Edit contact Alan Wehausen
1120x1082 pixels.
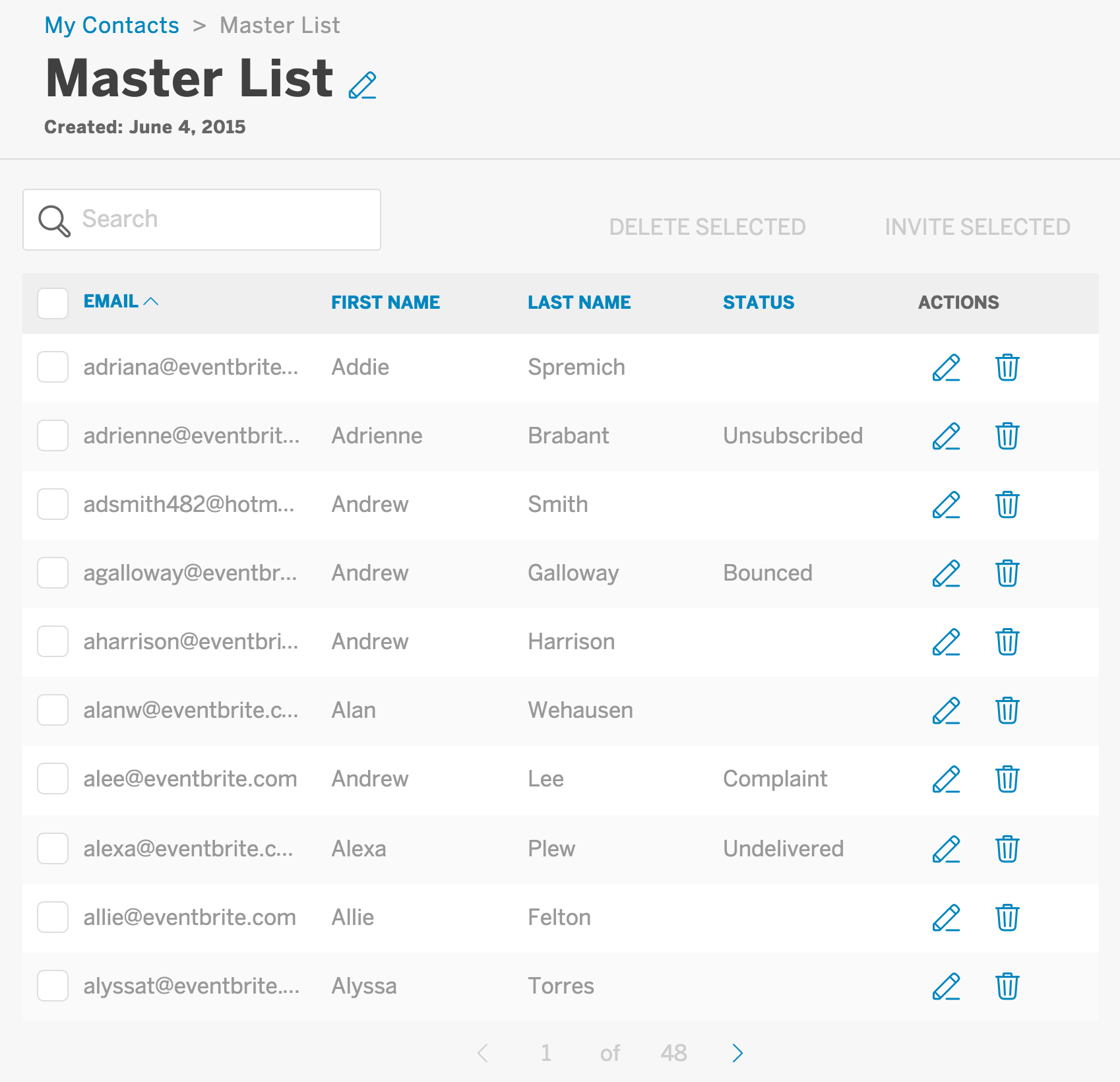pos(946,711)
